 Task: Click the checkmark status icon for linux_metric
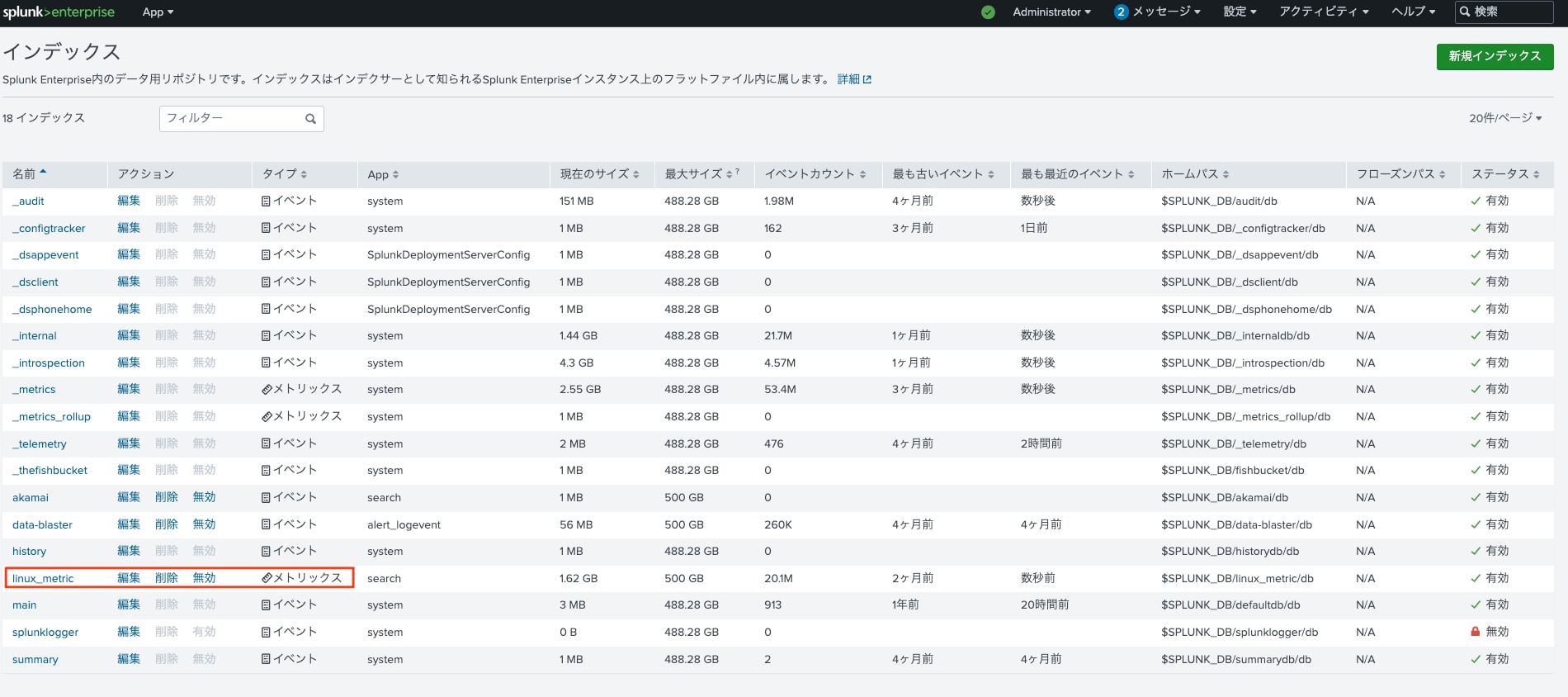(1476, 578)
